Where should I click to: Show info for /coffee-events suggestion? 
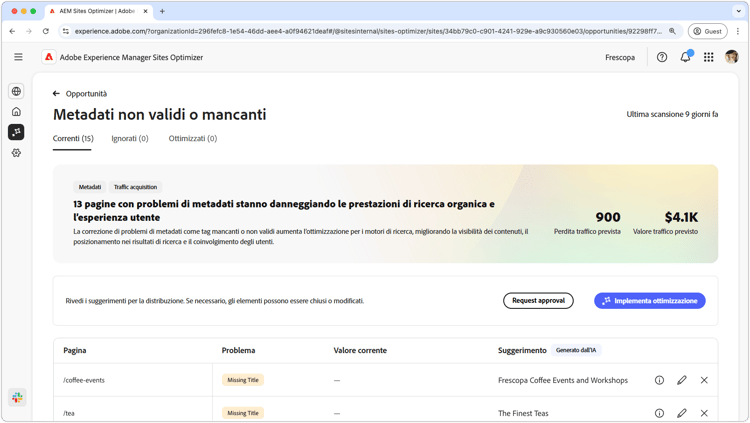(659, 380)
